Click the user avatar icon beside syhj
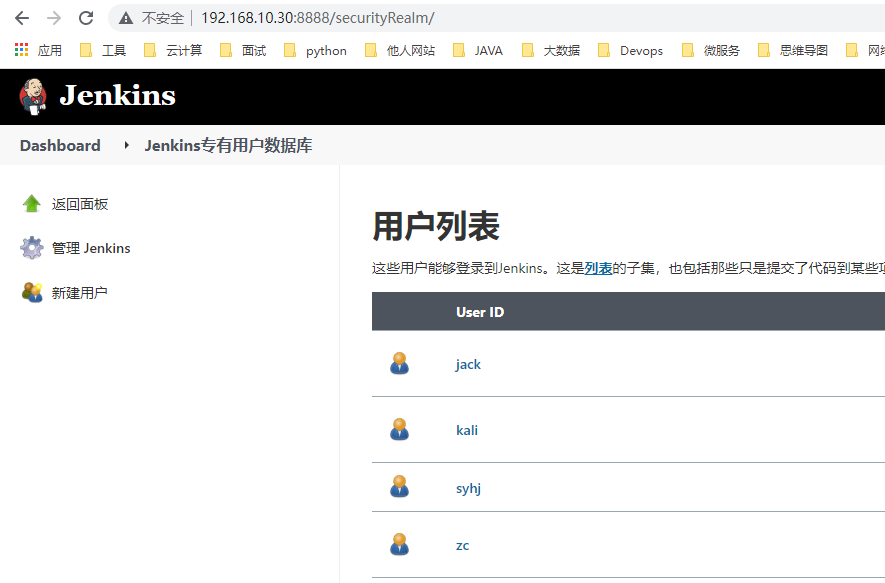The width and height of the screenshot is (885, 583). 400,486
